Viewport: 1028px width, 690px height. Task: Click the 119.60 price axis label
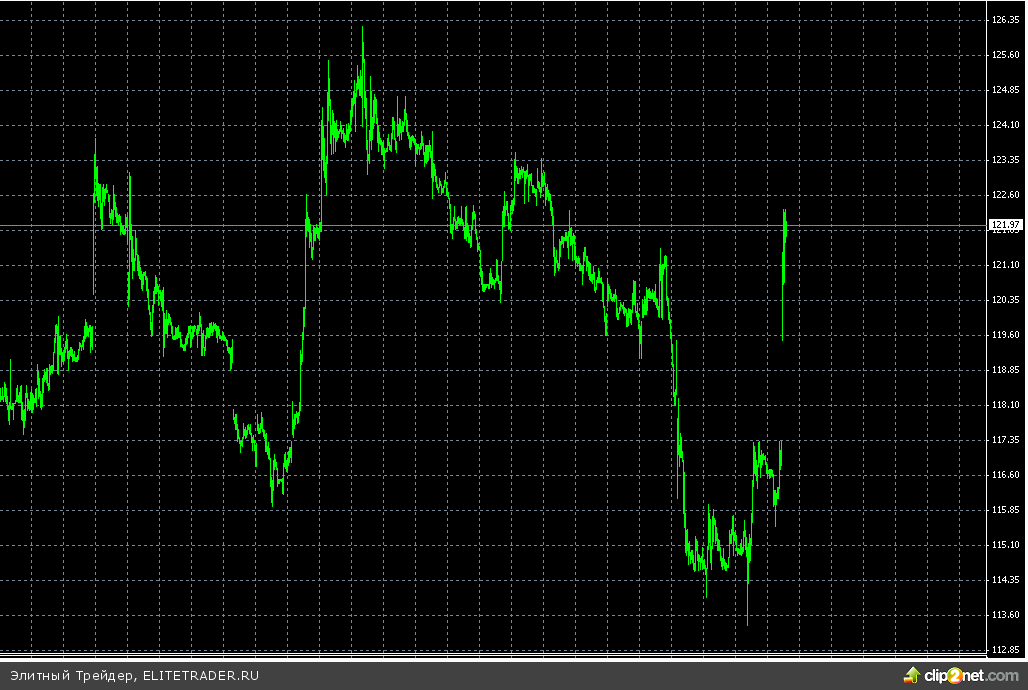[1005, 335]
